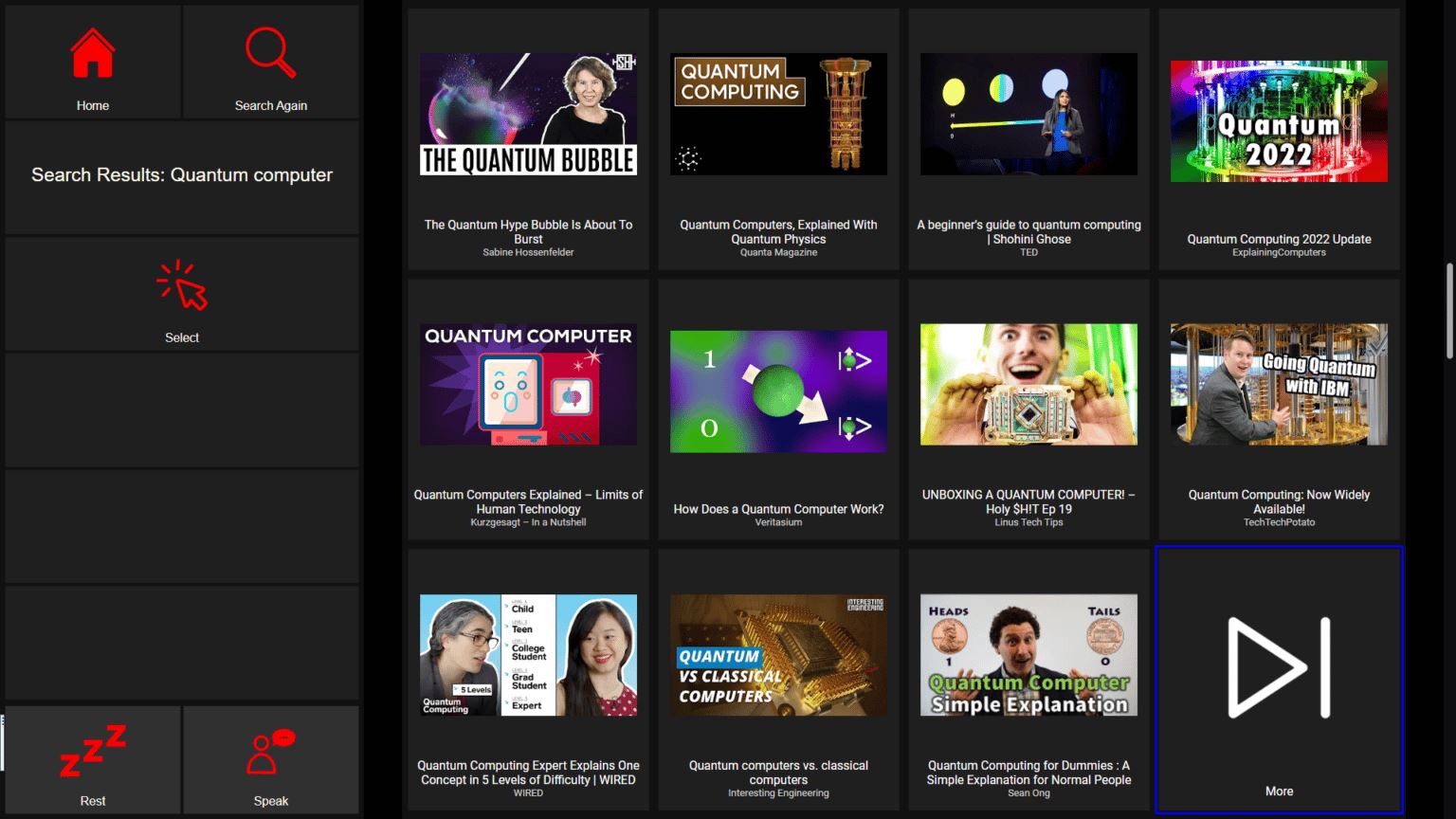The height and width of the screenshot is (819, 1456).
Task: Play the Veritasium quantum computer video
Action: point(778,391)
